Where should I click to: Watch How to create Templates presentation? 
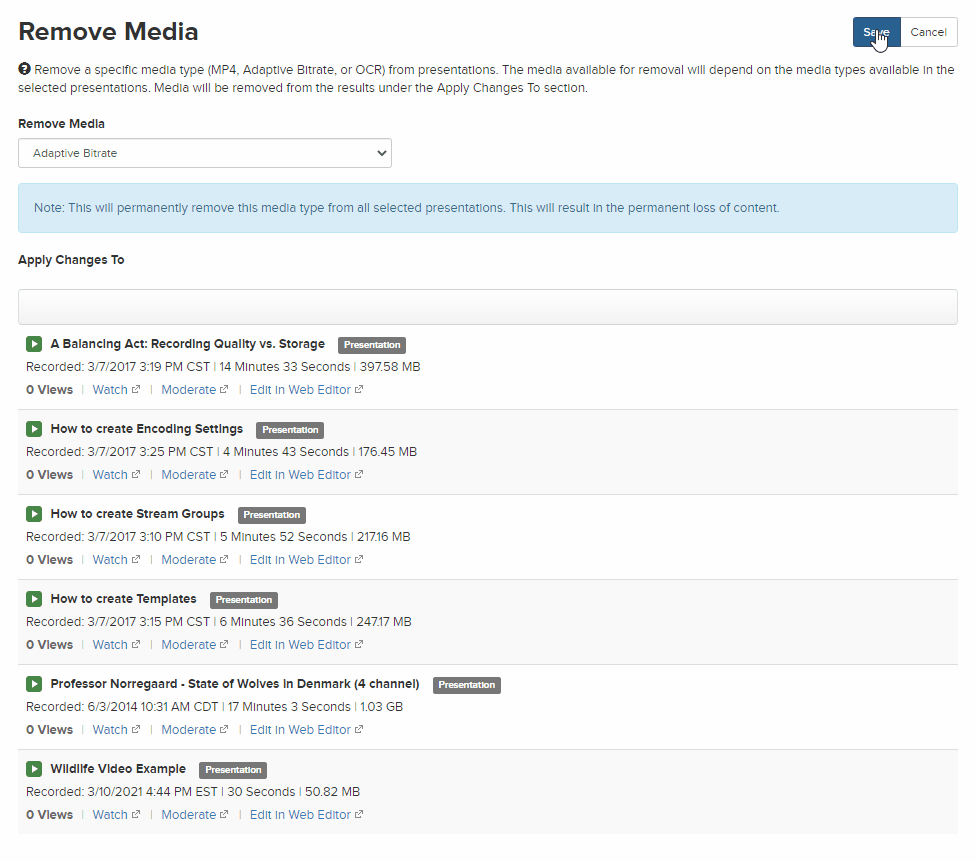click(x=116, y=645)
